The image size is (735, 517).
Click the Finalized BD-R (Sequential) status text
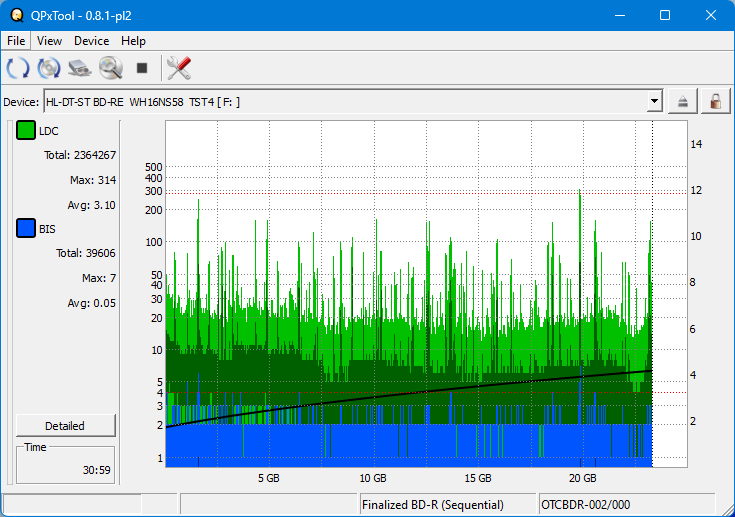click(x=433, y=505)
